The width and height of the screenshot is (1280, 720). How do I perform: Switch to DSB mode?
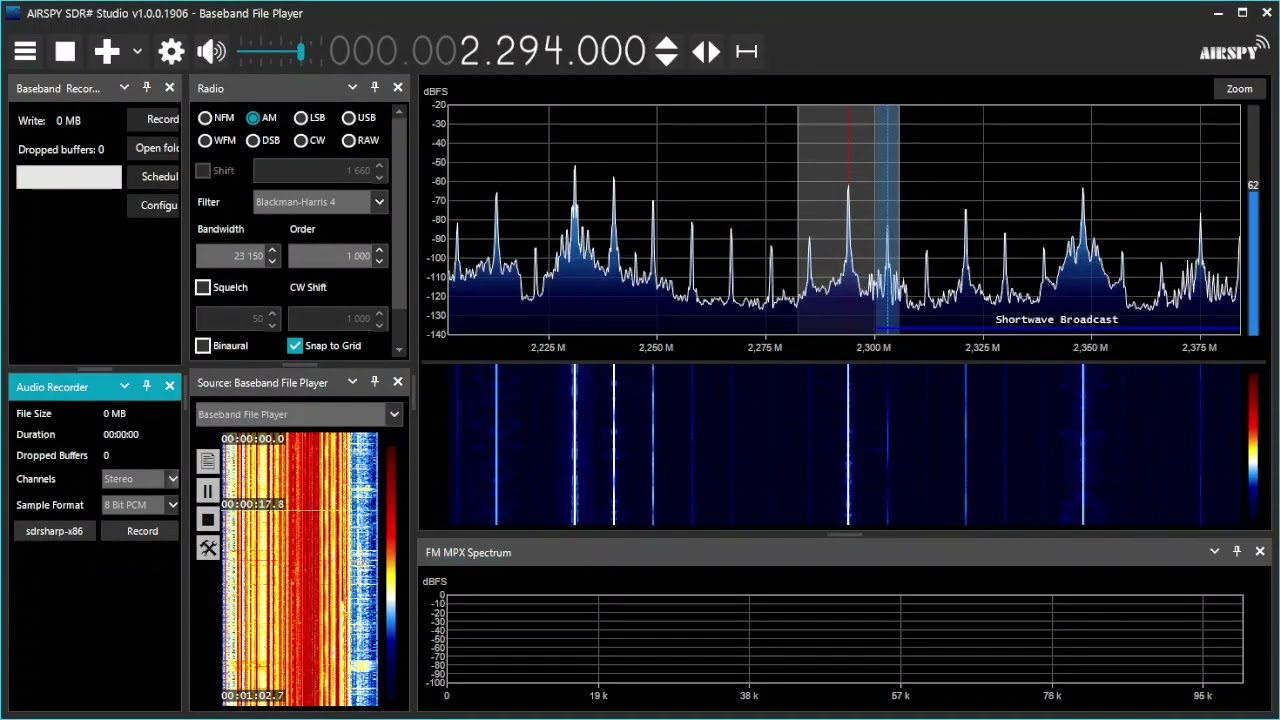click(x=263, y=141)
